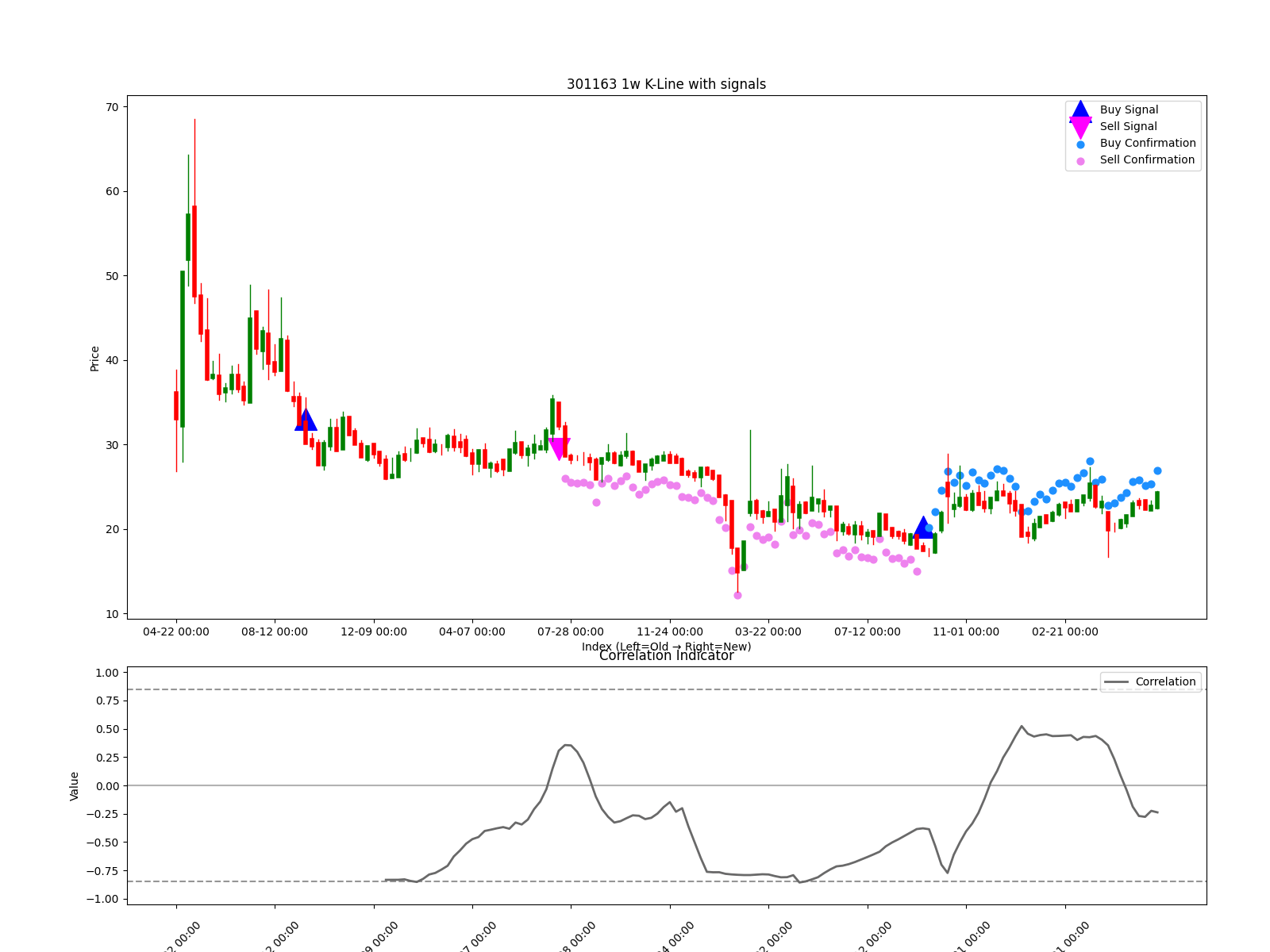Click the 'Price' y-axis label

tap(94, 359)
